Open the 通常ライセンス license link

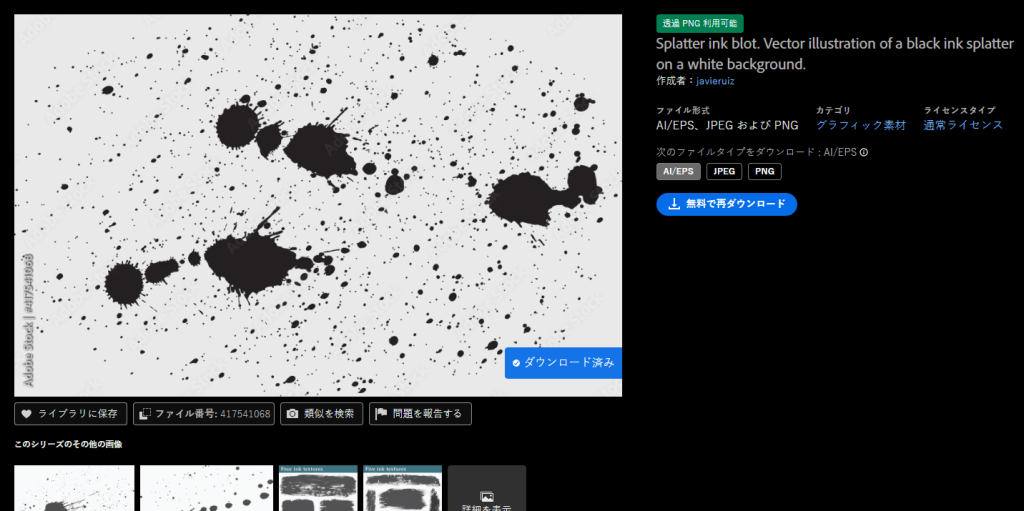point(963,125)
